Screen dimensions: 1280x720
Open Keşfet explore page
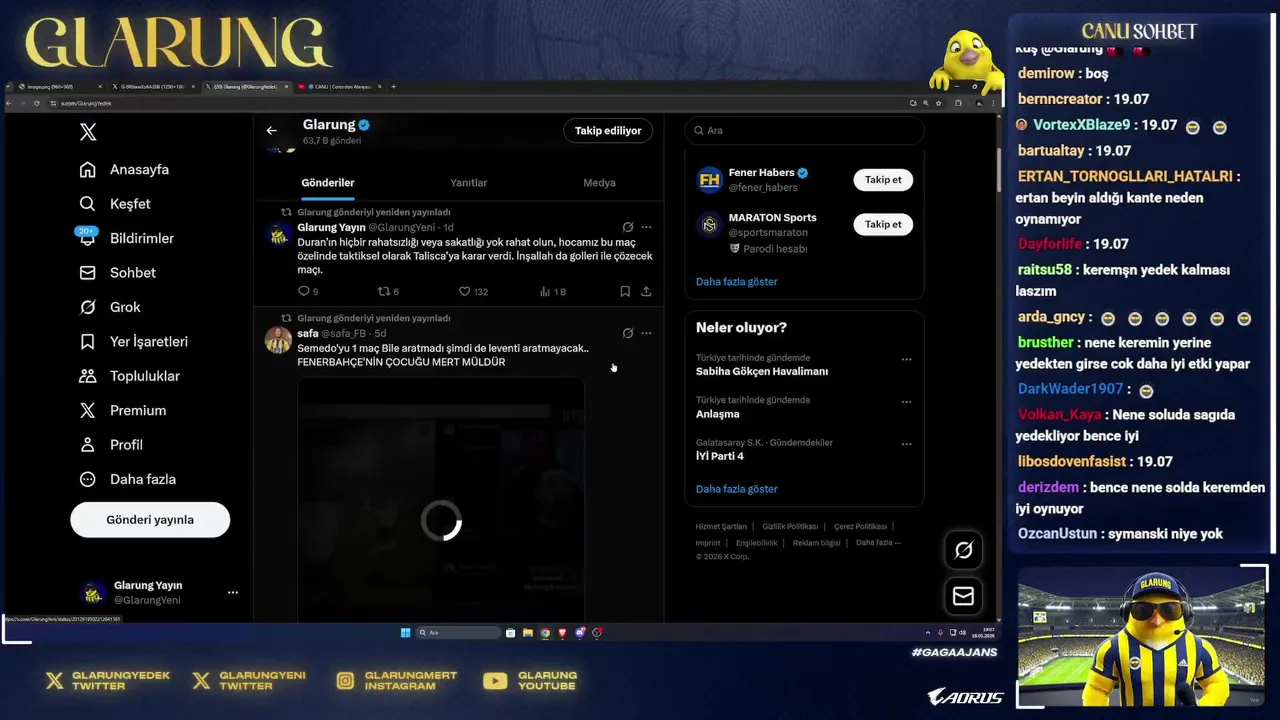pyautogui.click(x=115, y=204)
